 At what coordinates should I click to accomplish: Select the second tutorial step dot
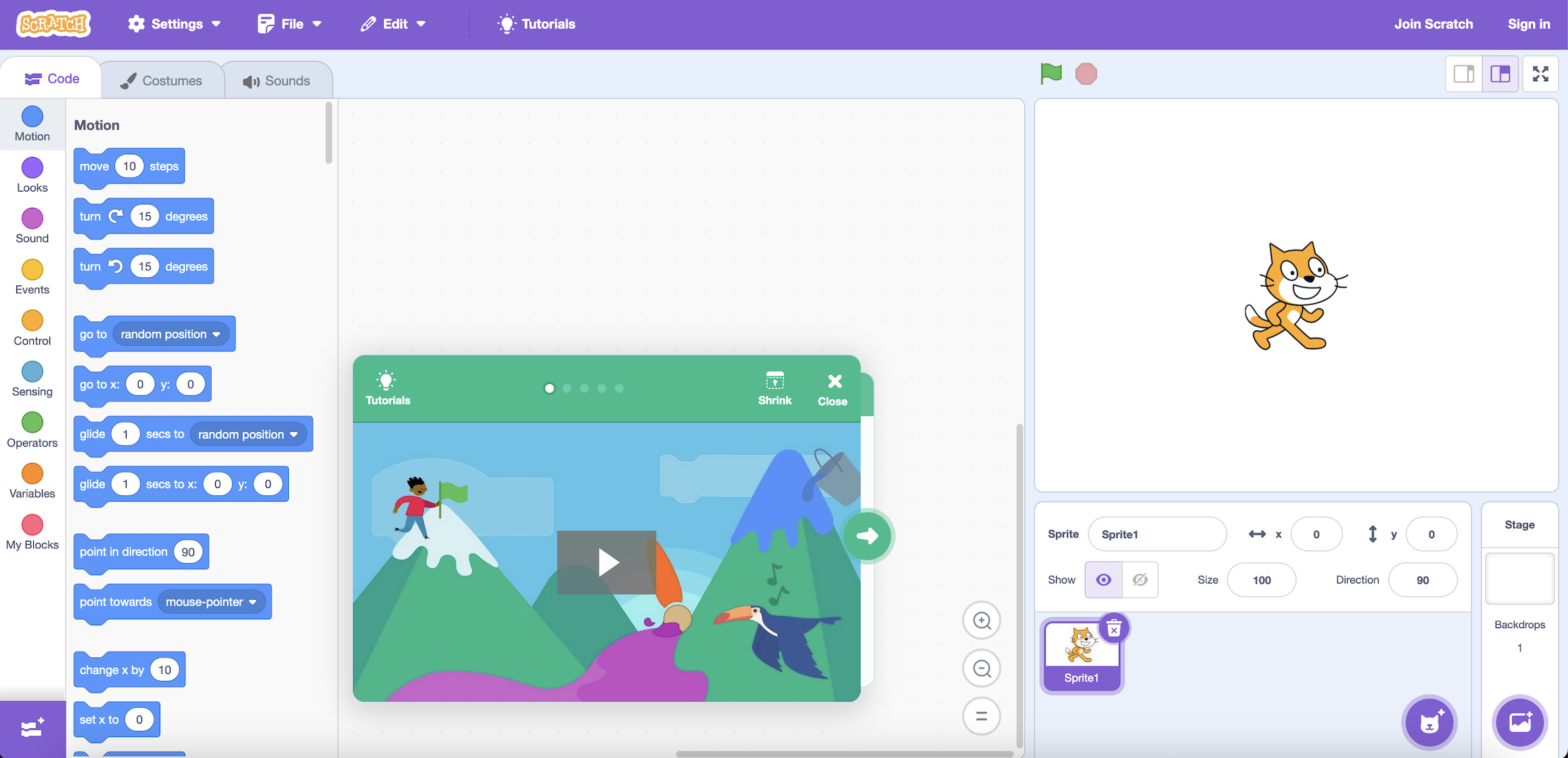tap(567, 388)
